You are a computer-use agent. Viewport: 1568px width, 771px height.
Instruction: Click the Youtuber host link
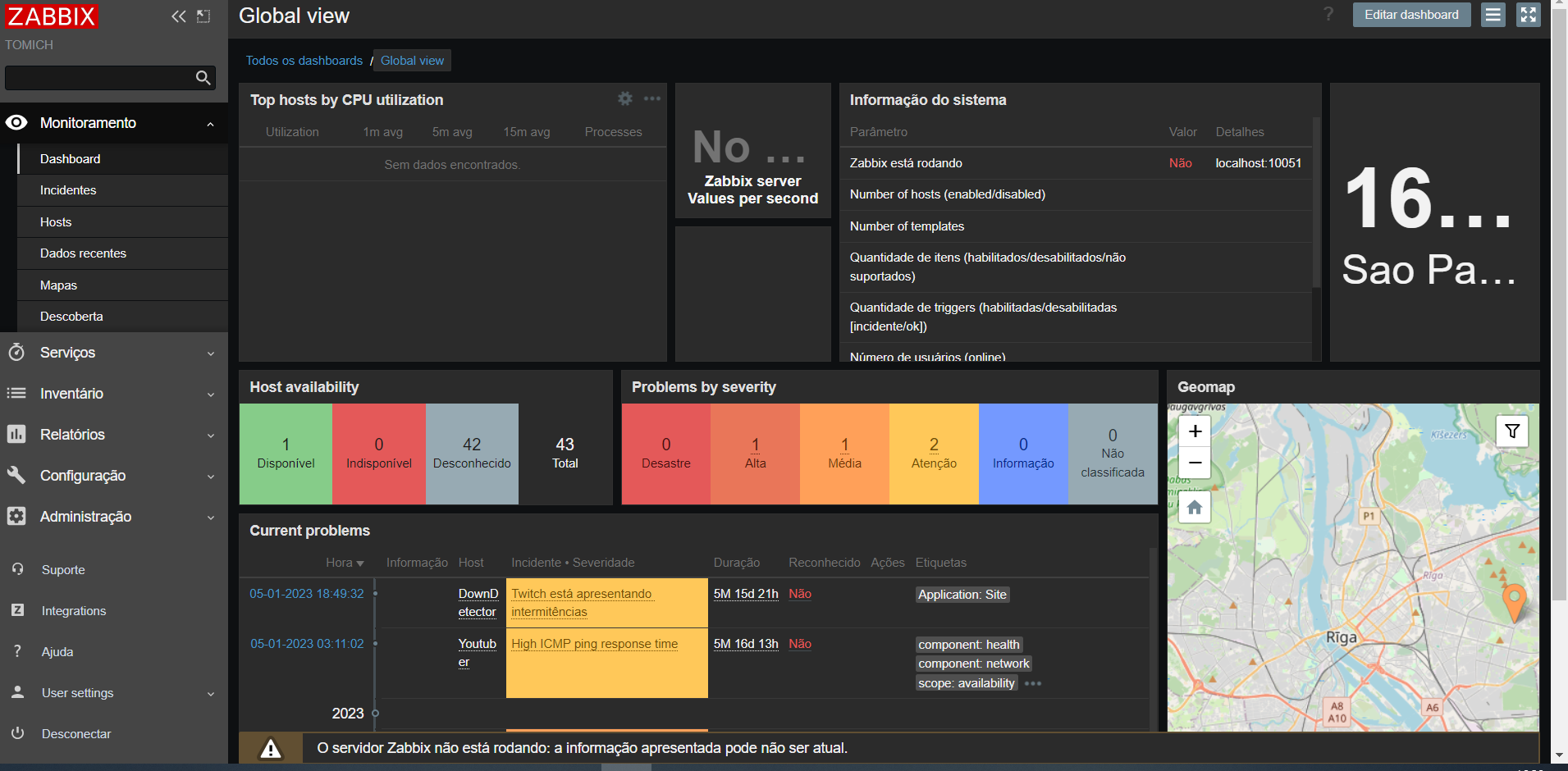pos(478,653)
